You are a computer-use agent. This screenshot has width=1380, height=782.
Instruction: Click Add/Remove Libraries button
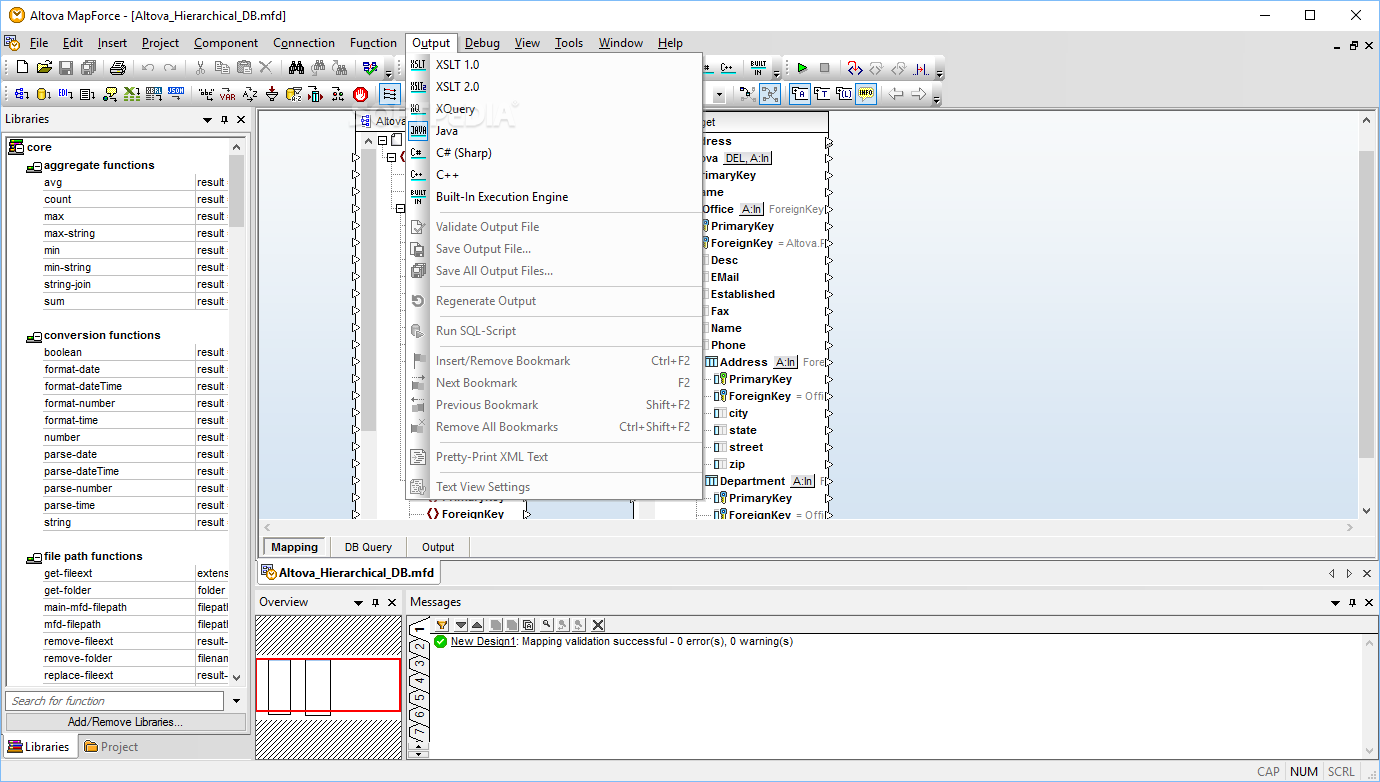pos(125,722)
